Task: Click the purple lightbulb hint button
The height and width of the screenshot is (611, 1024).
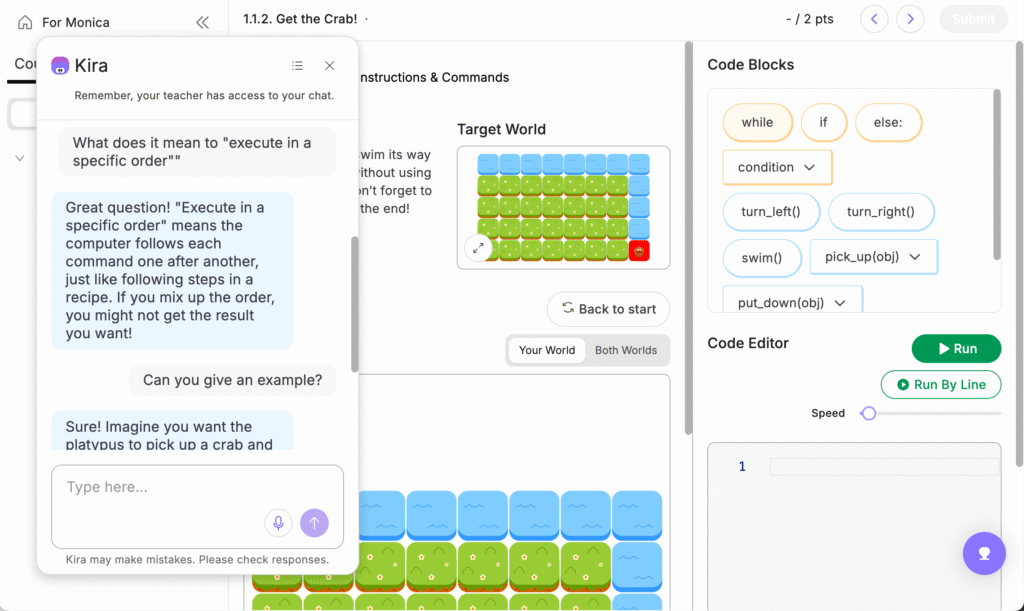Action: click(x=984, y=552)
